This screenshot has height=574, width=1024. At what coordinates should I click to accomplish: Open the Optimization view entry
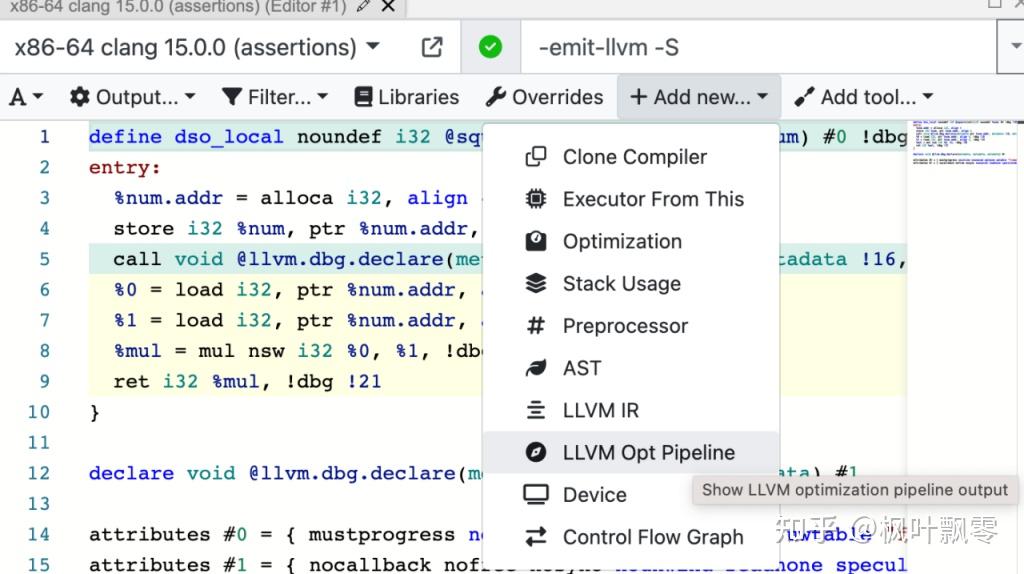(x=631, y=241)
